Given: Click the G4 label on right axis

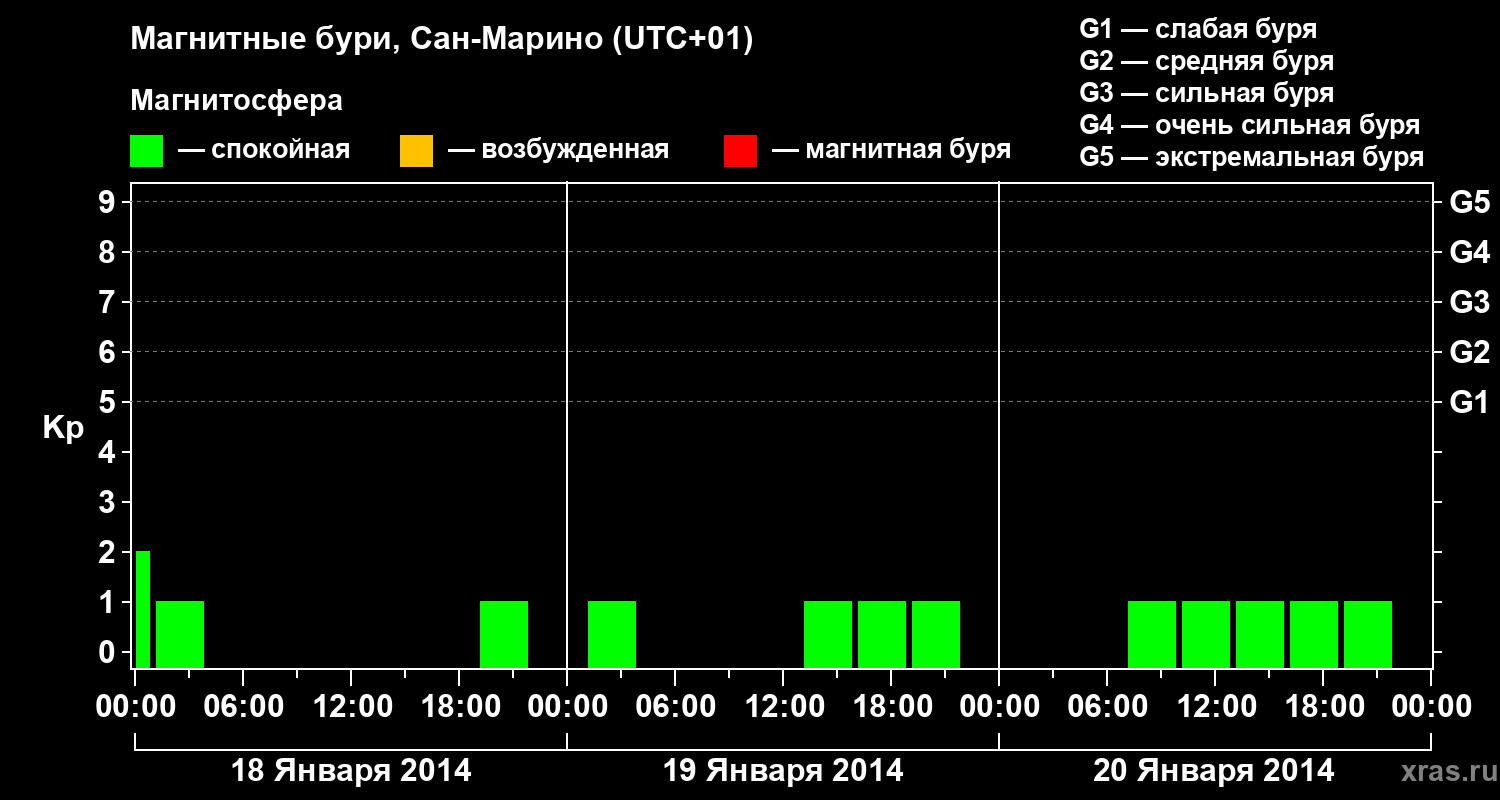Looking at the screenshot, I should point(1469,253).
